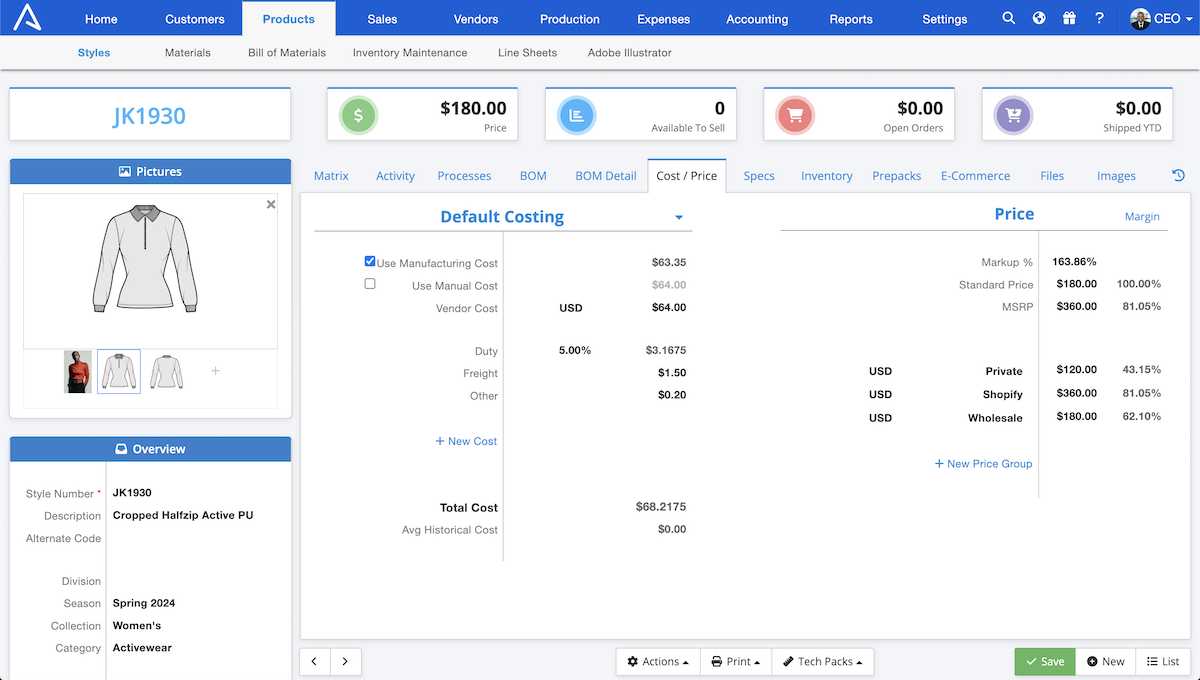Enable Use Manual Cost

pos(370,283)
